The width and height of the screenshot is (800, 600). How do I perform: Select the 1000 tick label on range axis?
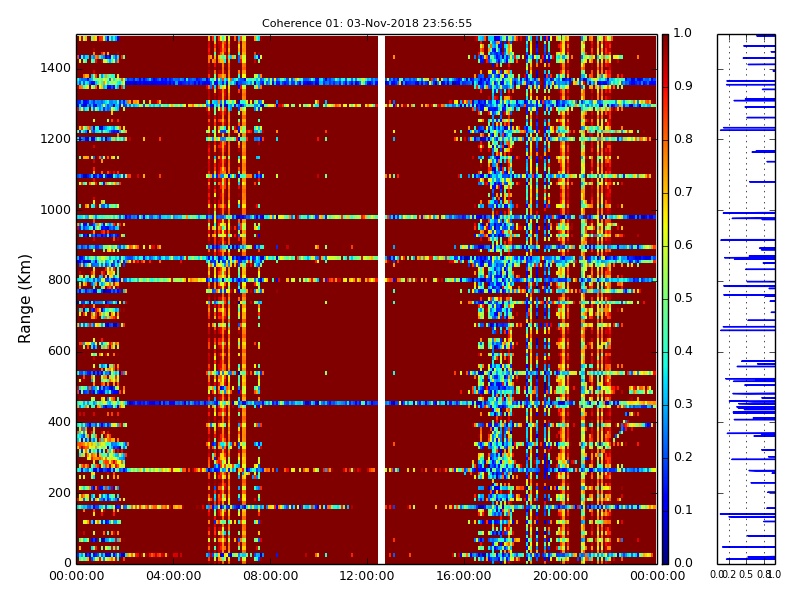tap(56, 210)
